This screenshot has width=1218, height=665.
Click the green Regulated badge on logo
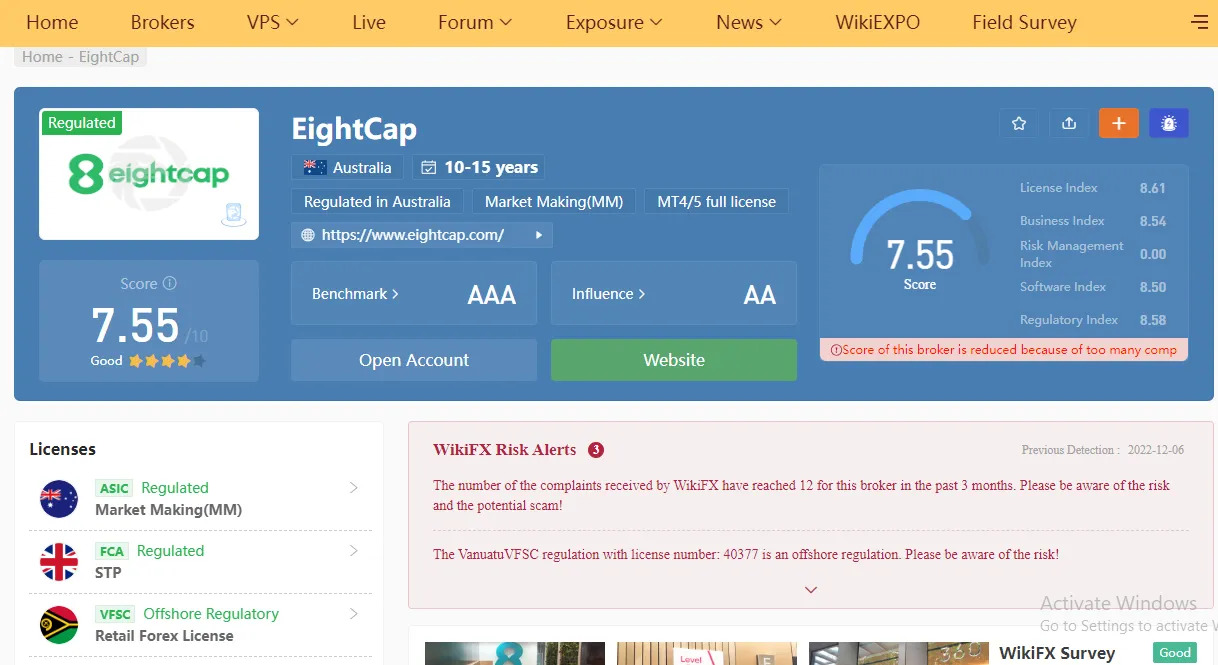(82, 123)
